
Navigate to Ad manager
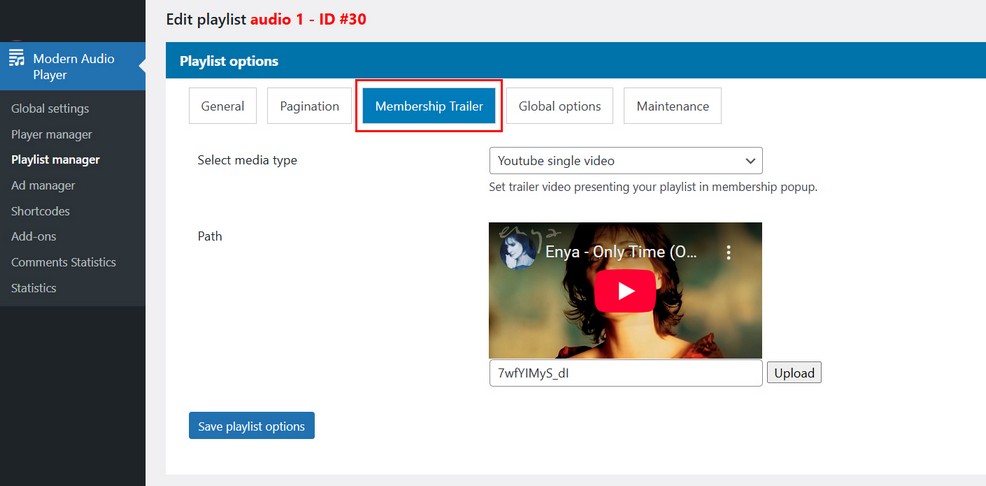(43, 185)
